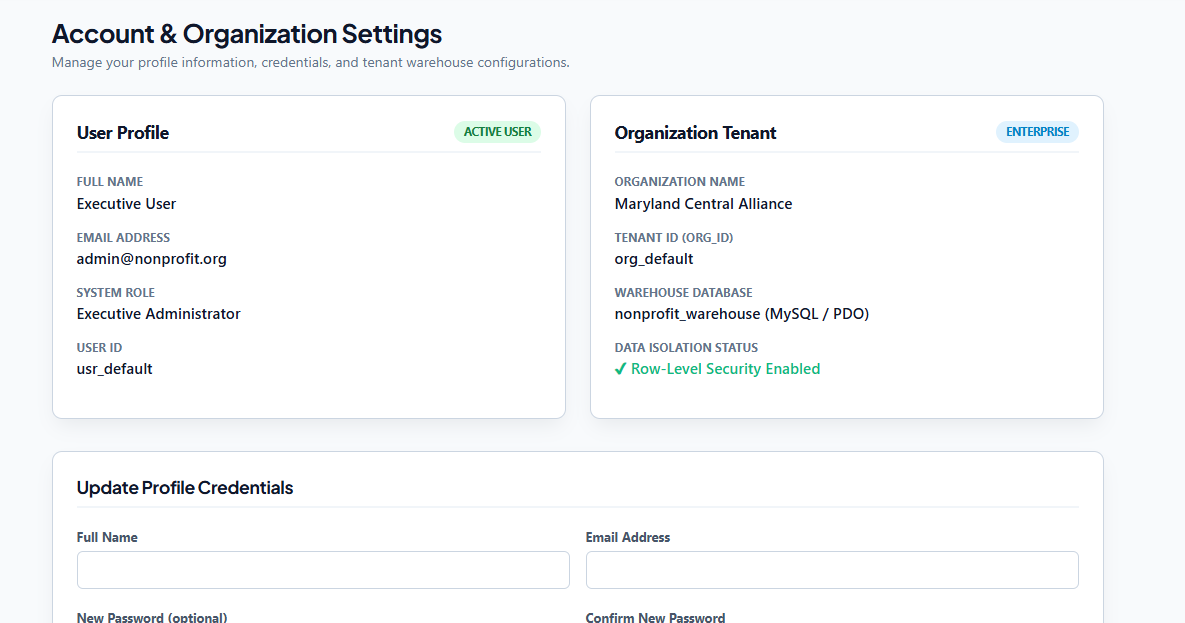The width and height of the screenshot is (1185, 623).
Task: Select the 'Account & Organization Settings' heading
Action: [246, 34]
